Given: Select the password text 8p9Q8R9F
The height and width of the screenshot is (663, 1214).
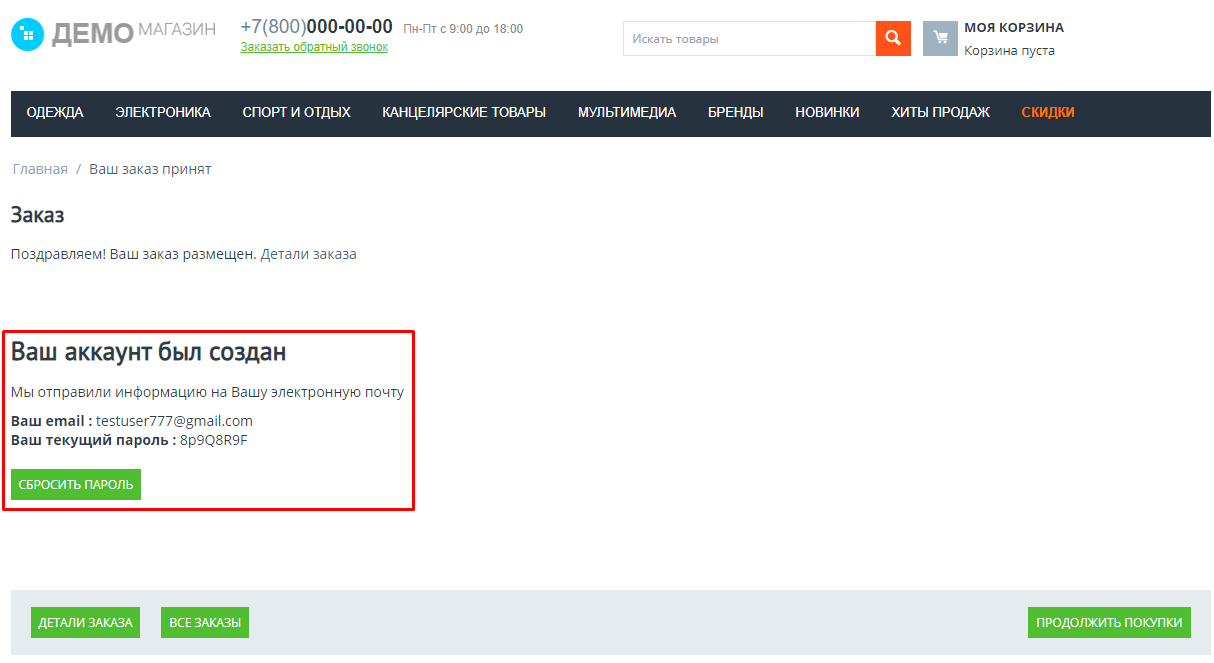Looking at the screenshot, I should point(213,440).
